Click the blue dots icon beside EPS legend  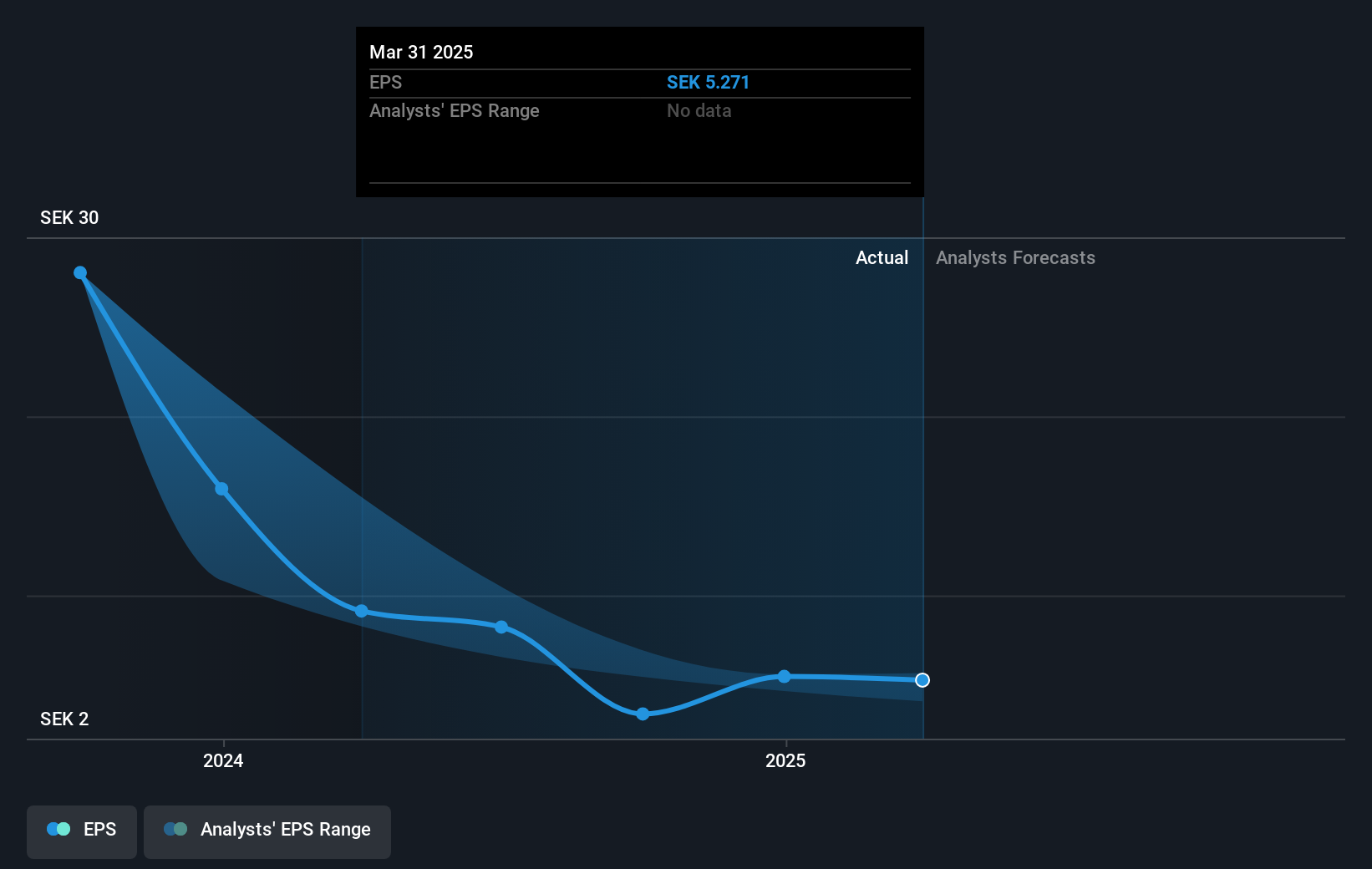58,829
